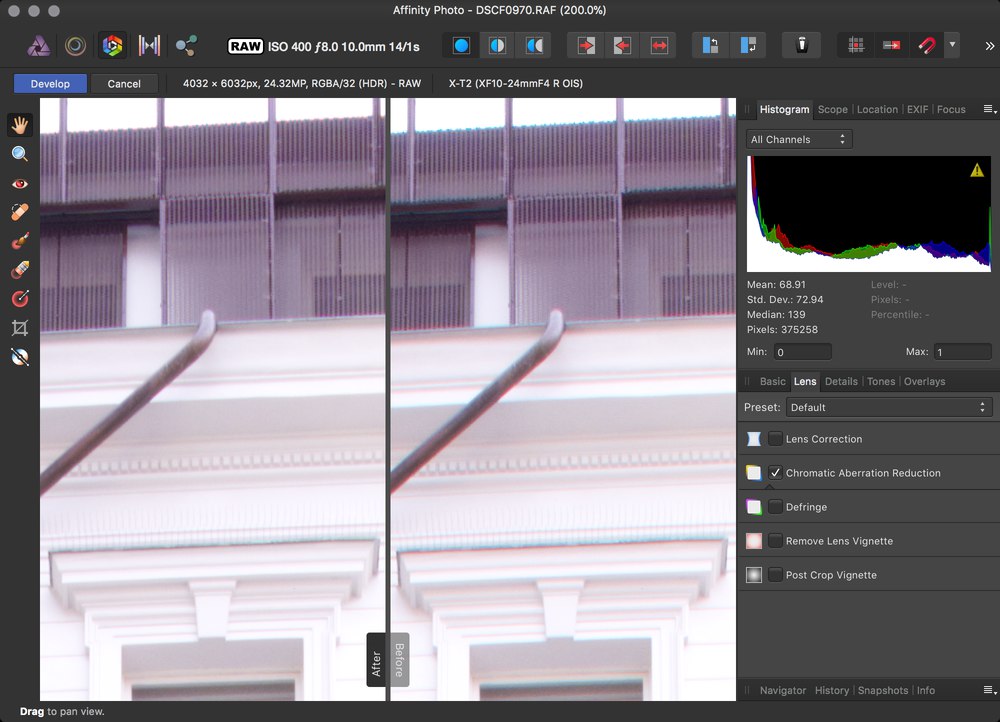
Task: Open the Info tab
Action: tap(925, 690)
